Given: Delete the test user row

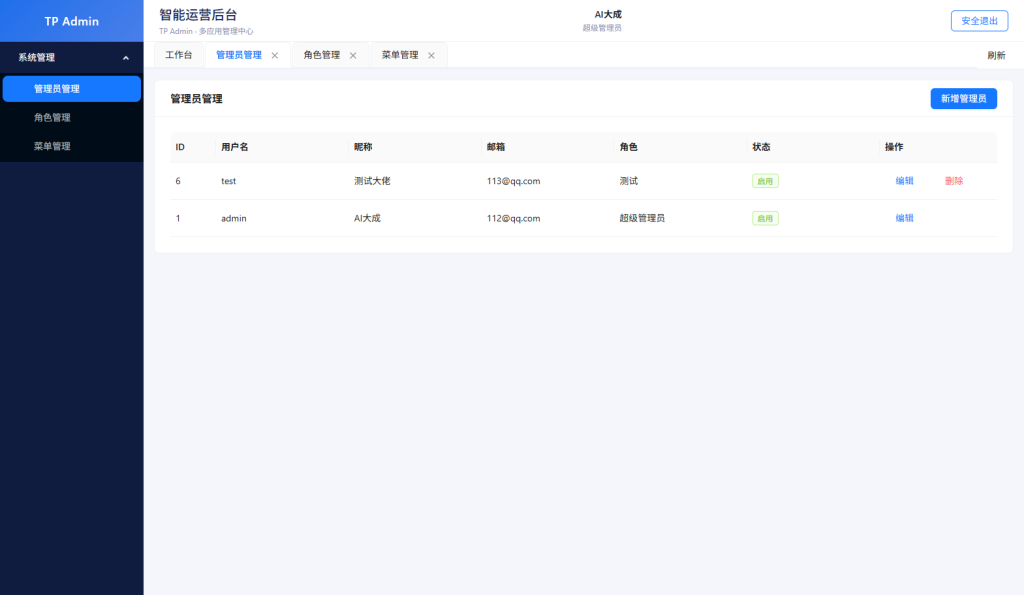Looking at the screenshot, I should pos(953,181).
